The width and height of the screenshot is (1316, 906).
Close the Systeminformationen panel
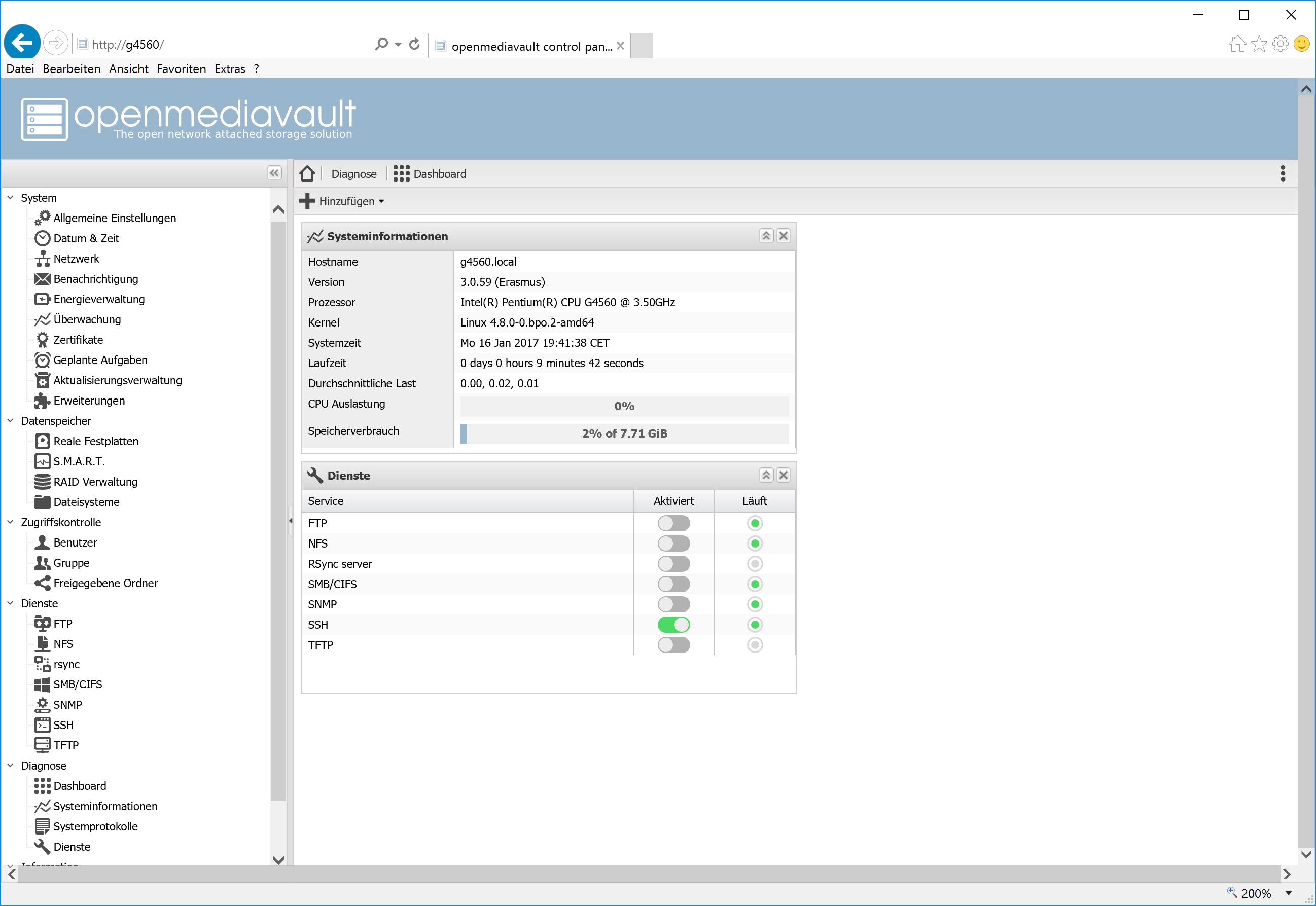click(x=784, y=236)
